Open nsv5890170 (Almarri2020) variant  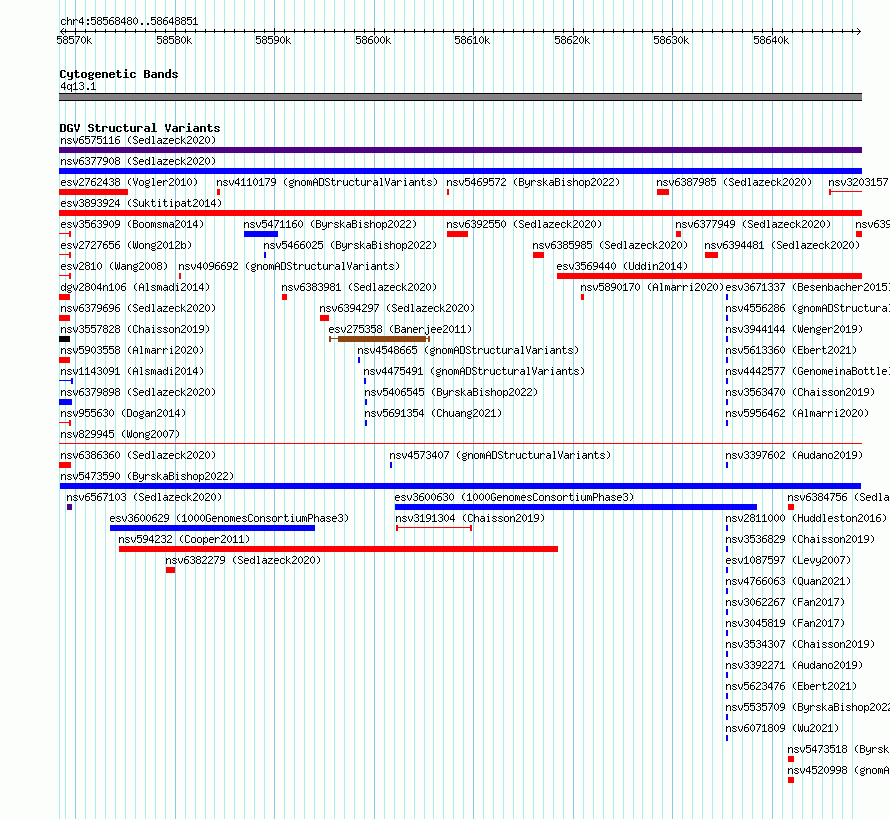click(652, 287)
